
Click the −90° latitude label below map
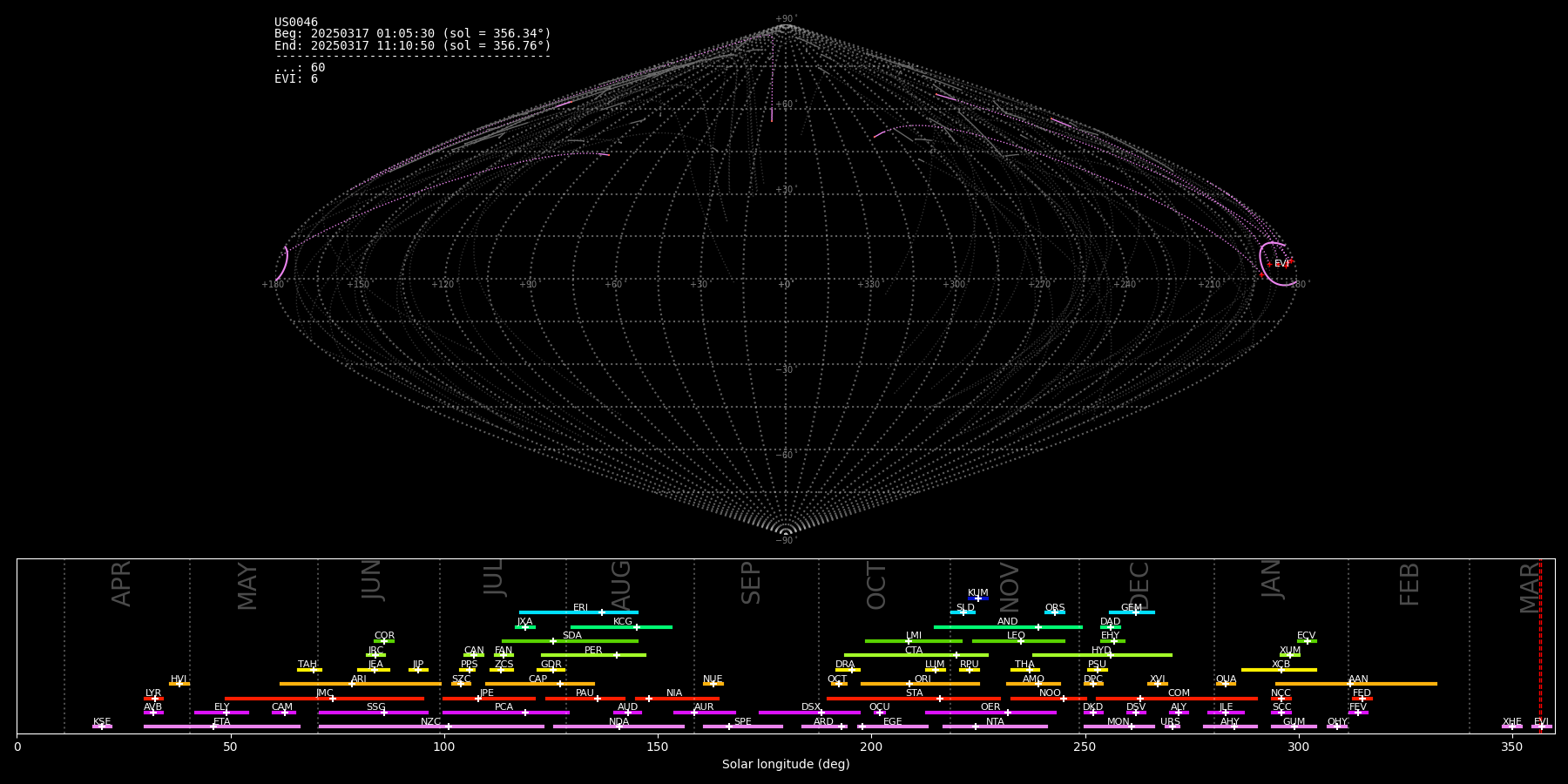click(x=785, y=540)
